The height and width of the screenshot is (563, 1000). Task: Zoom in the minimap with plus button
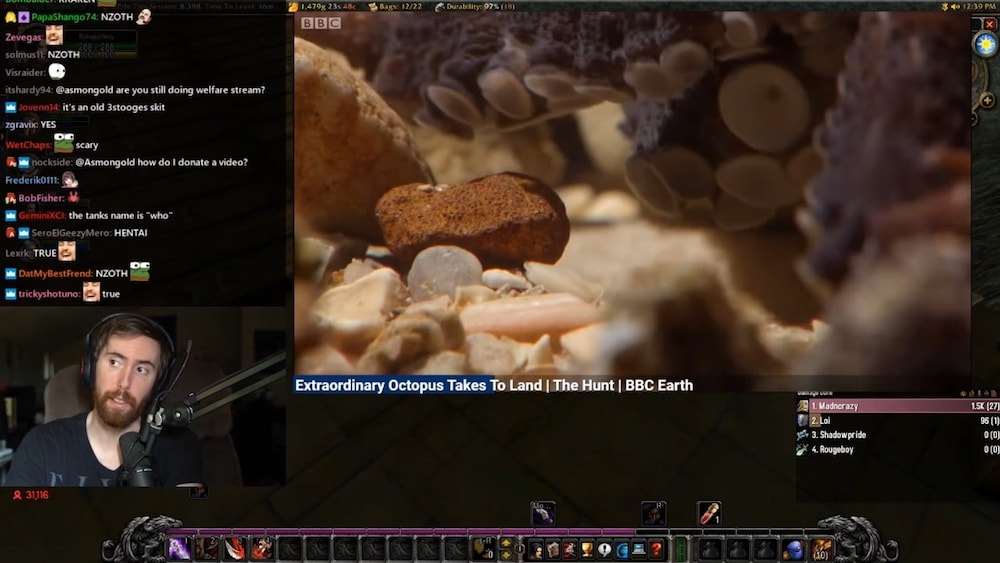[x=987, y=100]
